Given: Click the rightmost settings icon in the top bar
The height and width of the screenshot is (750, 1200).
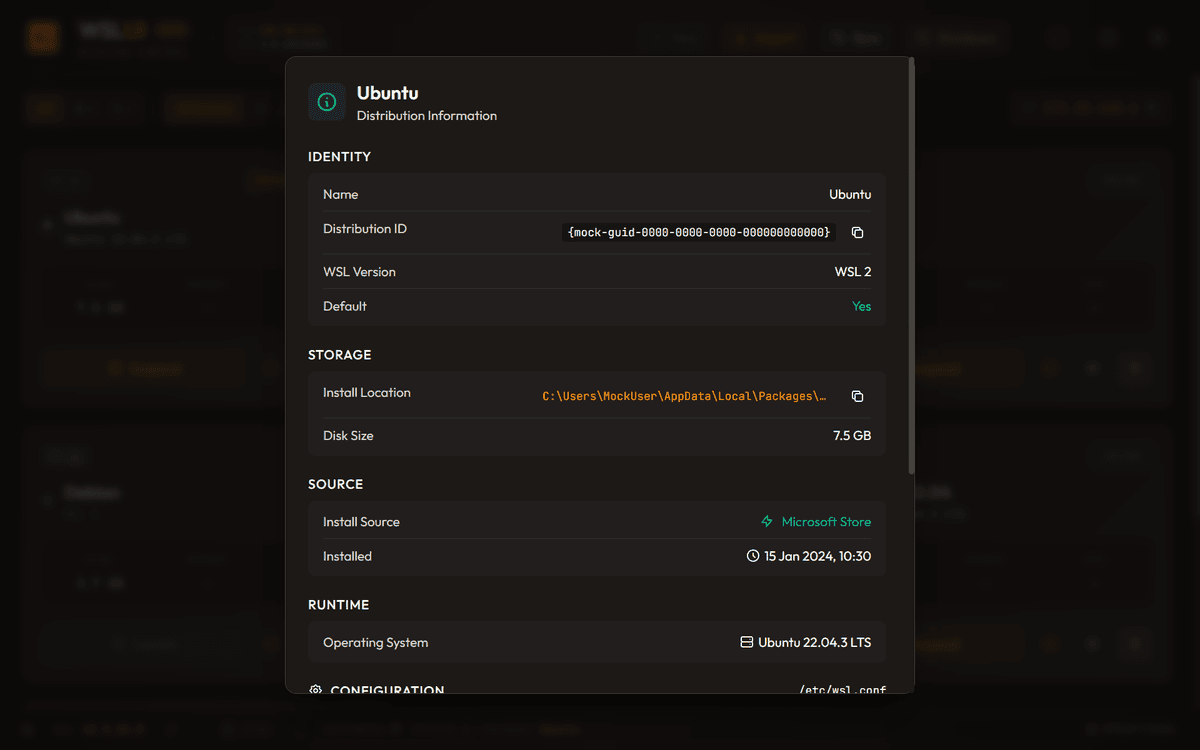Looking at the screenshot, I should tap(1158, 37).
